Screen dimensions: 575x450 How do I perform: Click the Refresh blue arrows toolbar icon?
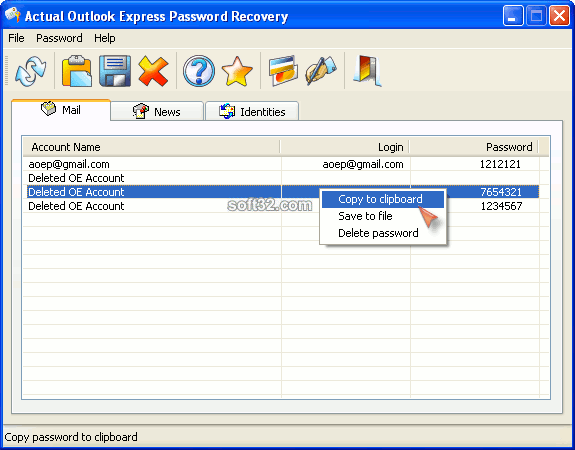click(x=30, y=71)
